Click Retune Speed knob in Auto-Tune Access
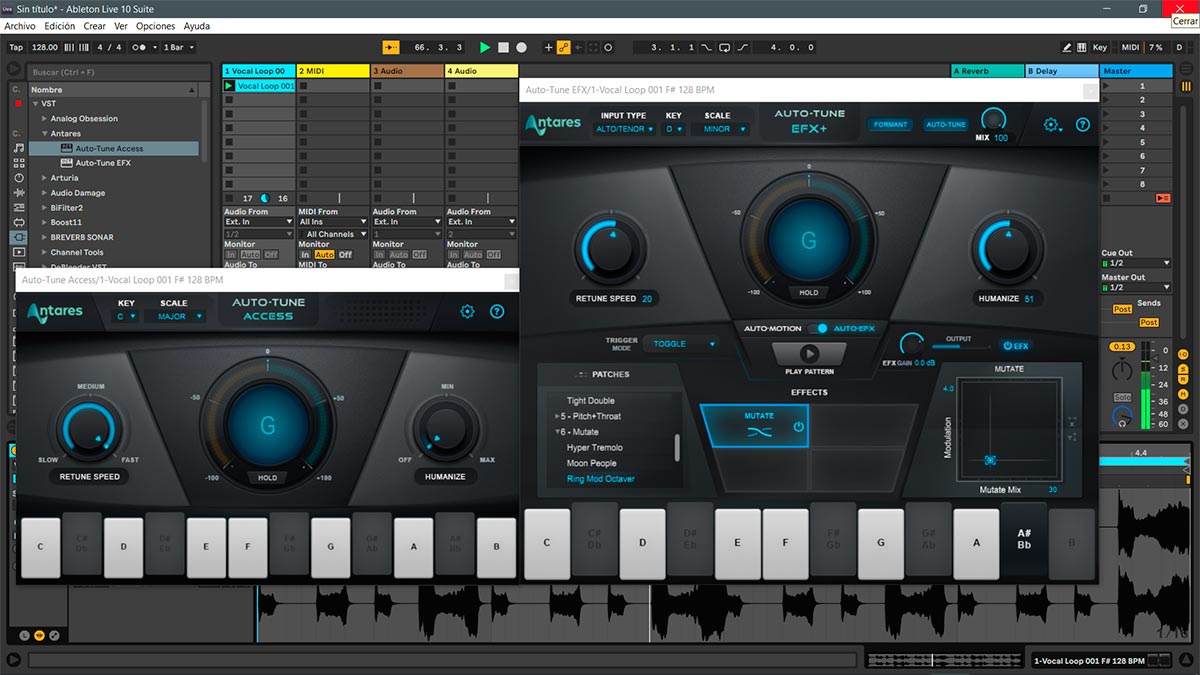 coord(89,429)
